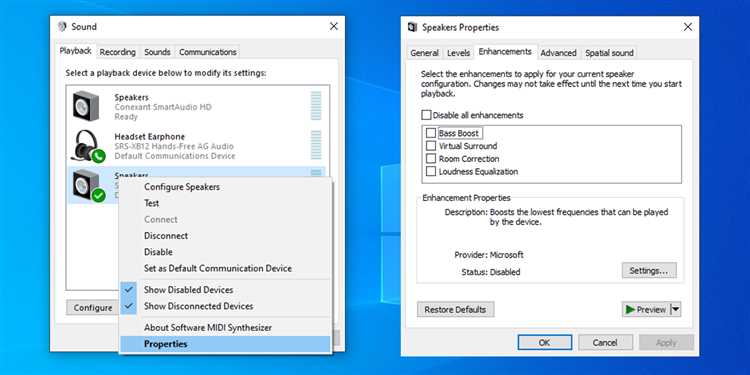Click volume level meter beside Headset Earphone
The width and height of the screenshot is (750, 375).
coord(316,145)
